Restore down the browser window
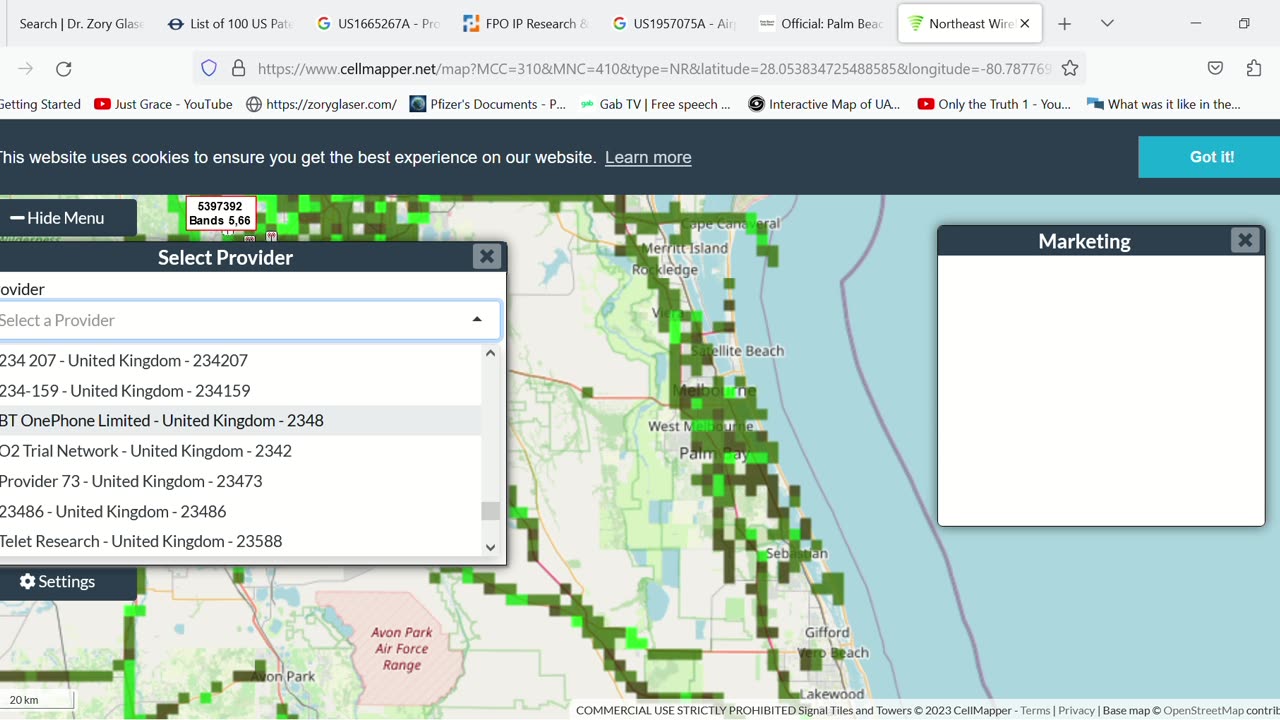 pyautogui.click(x=1244, y=23)
